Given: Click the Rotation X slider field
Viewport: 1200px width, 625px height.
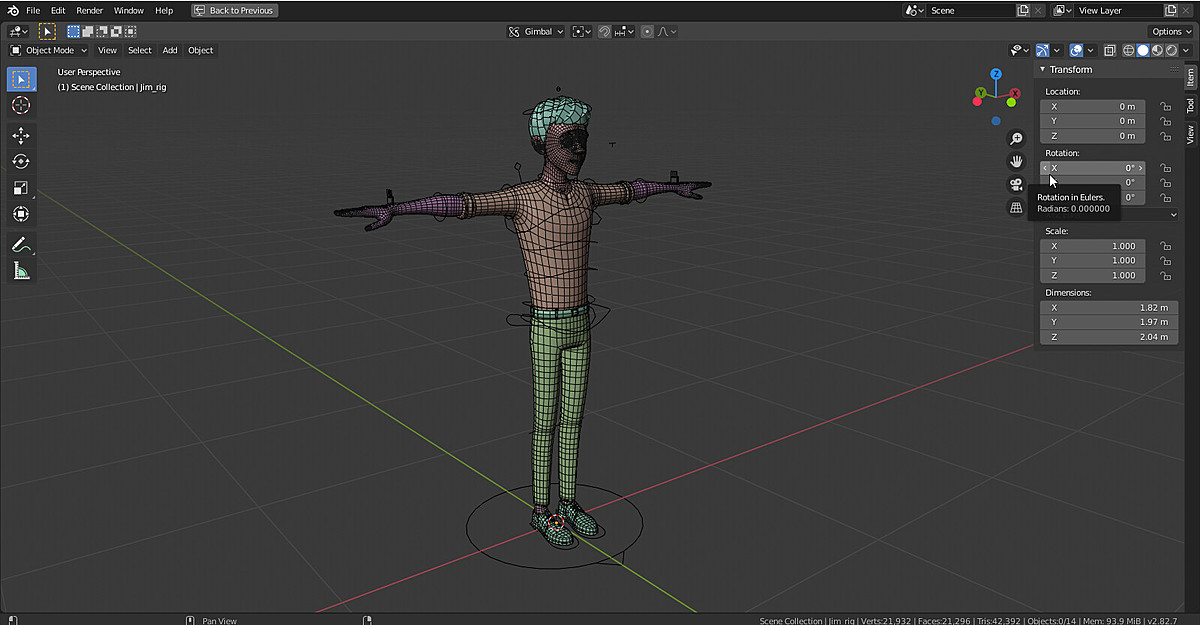Looking at the screenshot, I should [1092, 168].
